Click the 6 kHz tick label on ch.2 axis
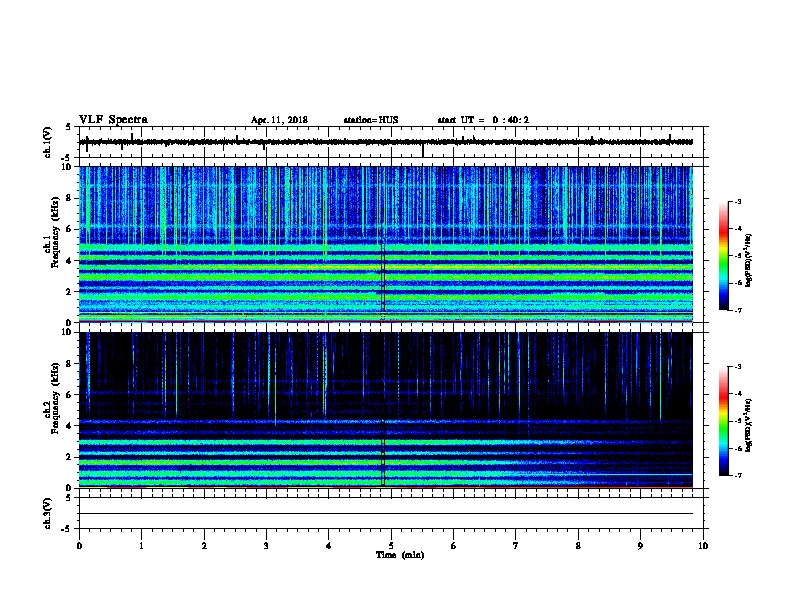Screen dimensions: 792x612 tap(70, 395)
